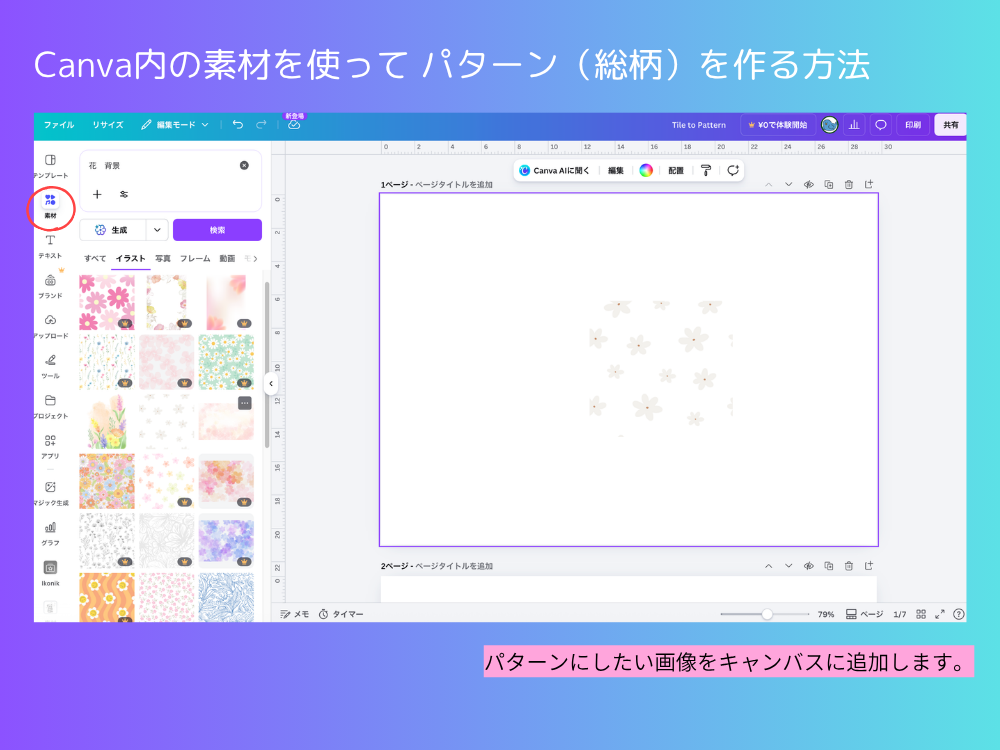Click the zoom slider handle
The width and height of the screenshot is (1000, 750).
click(767, 614)
